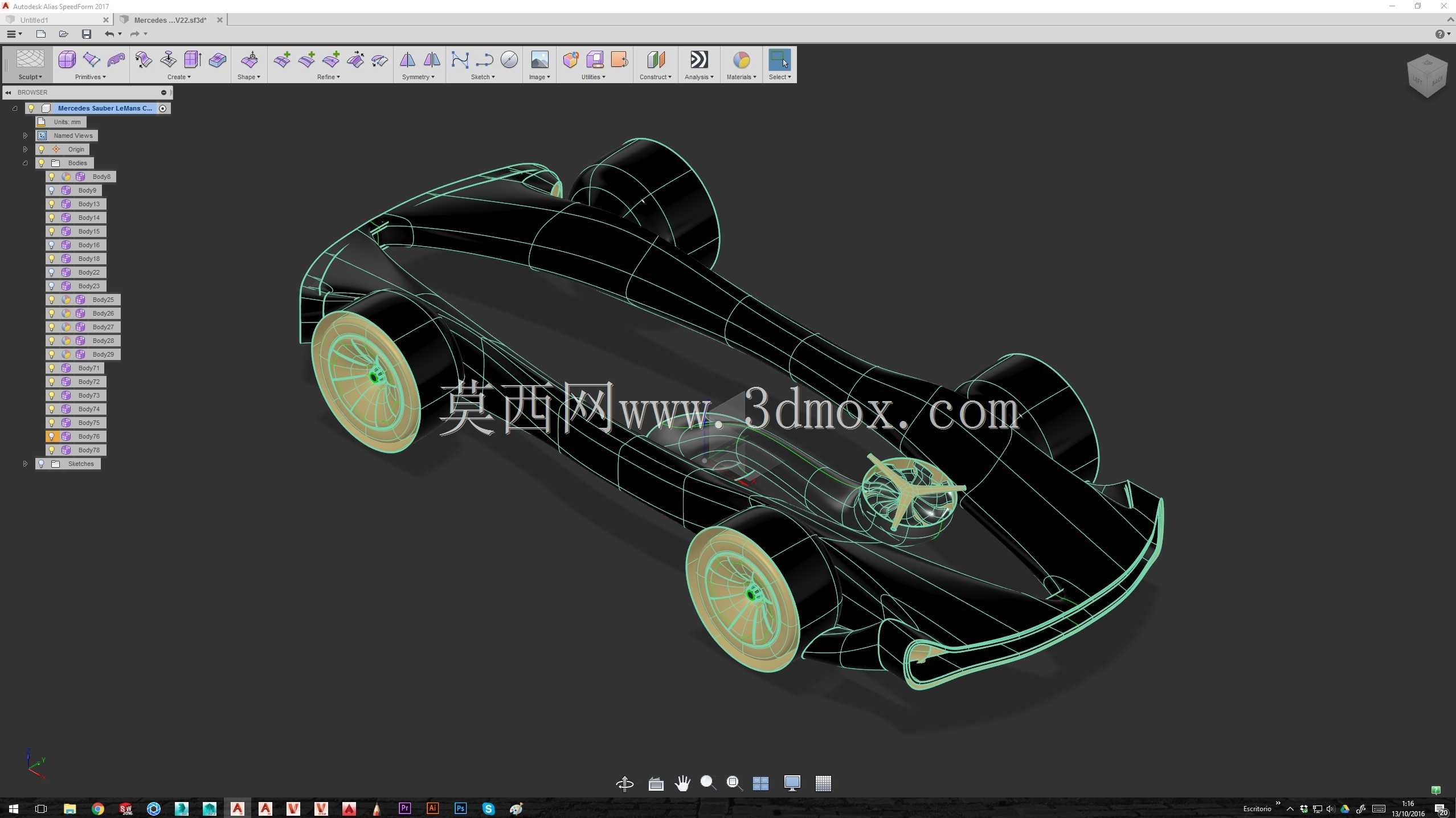The height and width of the screenshot is (818, 1456).
Task: Close the Untitled1 tab
Action: (106, 20)
